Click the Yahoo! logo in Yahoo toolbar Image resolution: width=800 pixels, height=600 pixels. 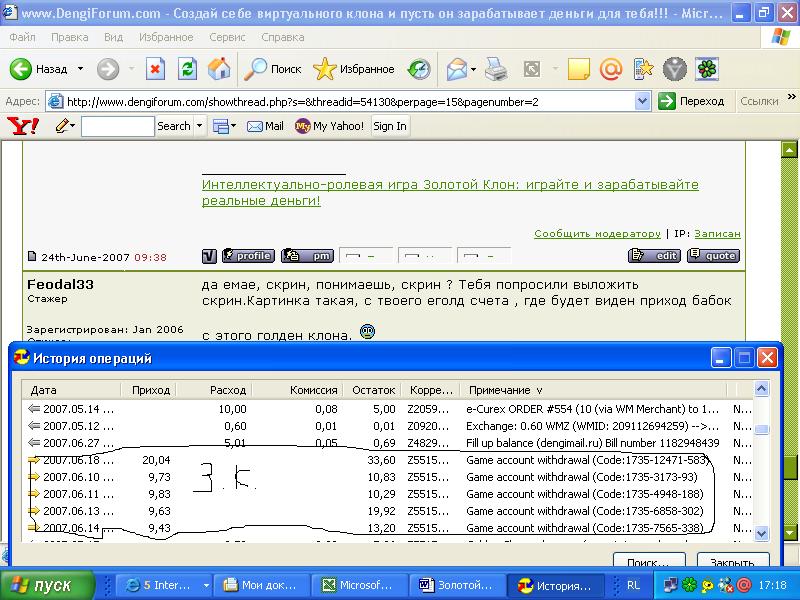22,126
